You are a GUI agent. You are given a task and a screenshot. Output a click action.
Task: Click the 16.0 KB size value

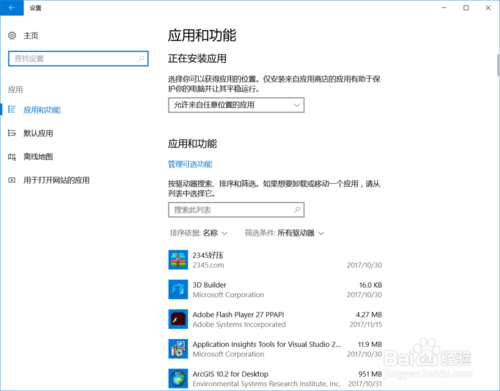coord(370,285)
